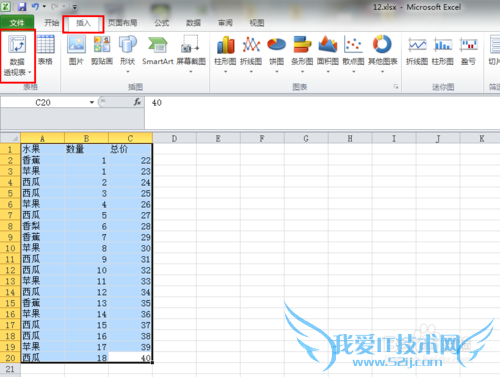The image size is (500, 377).
Task: Switch to the Home (开始) tab
Action: (x=52, y=23)
